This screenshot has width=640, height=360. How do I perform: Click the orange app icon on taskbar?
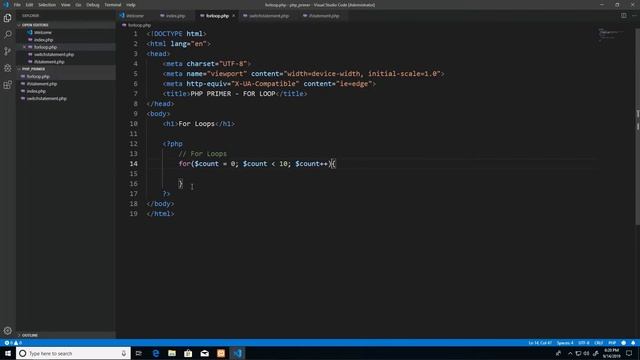221,353
